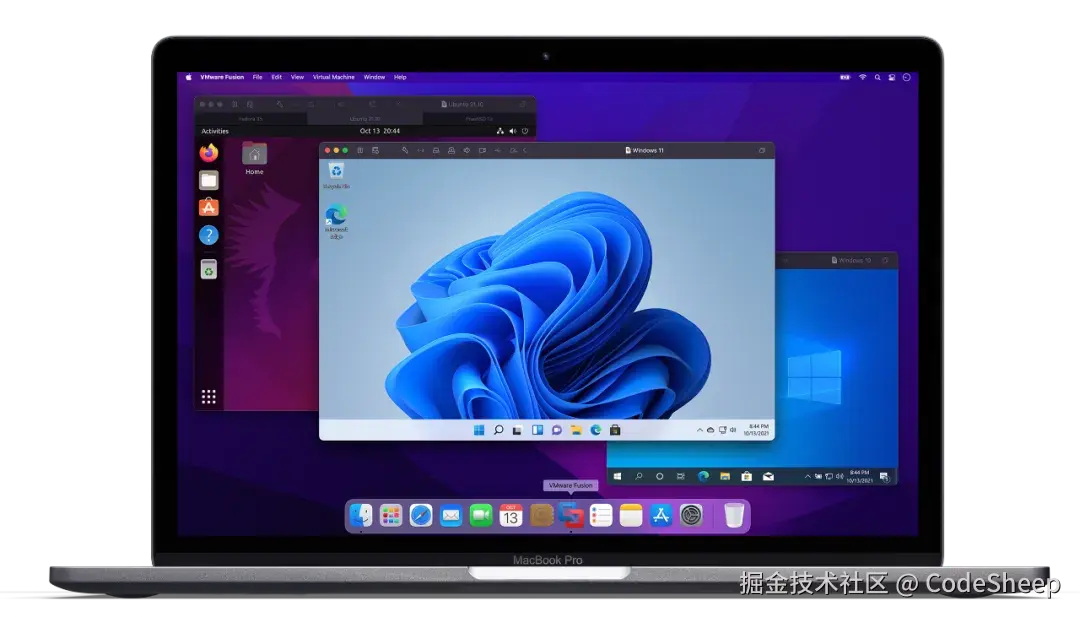Open snapshots in the Windows 11 window toolbar

click(x=375, y=150)
